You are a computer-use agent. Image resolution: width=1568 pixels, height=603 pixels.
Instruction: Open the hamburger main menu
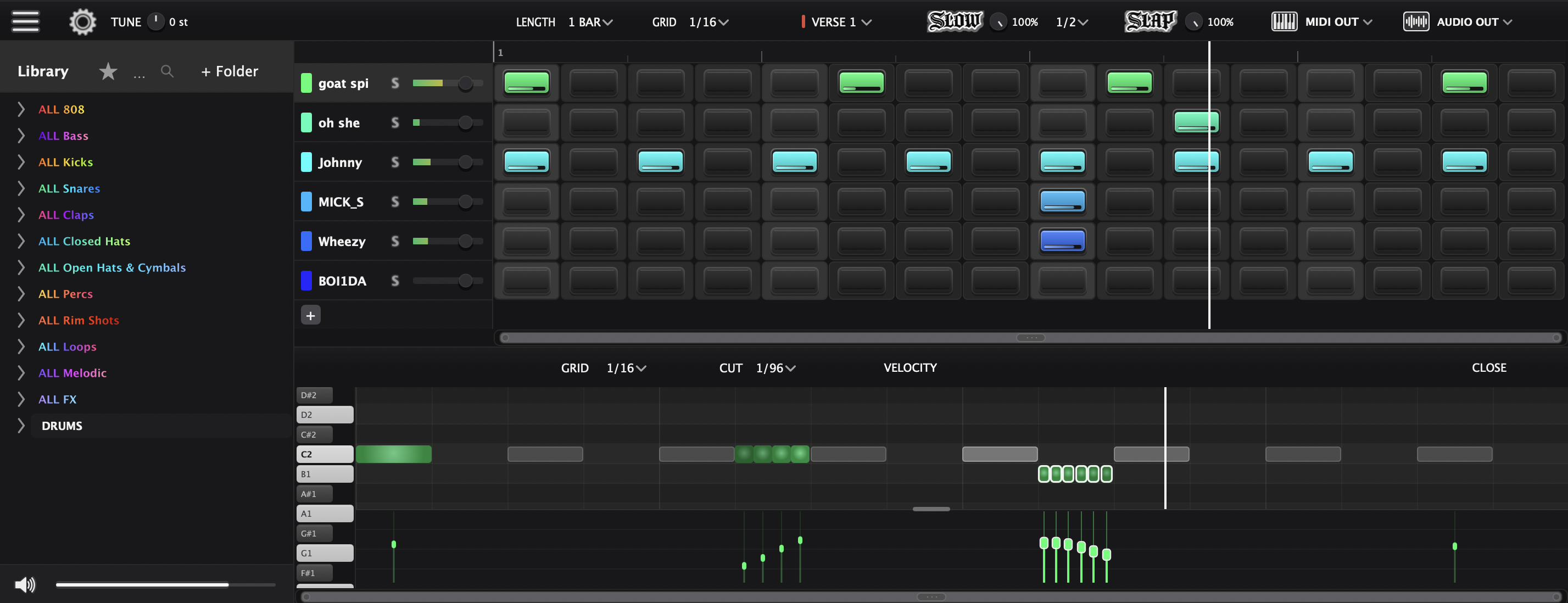click(26, 21)
